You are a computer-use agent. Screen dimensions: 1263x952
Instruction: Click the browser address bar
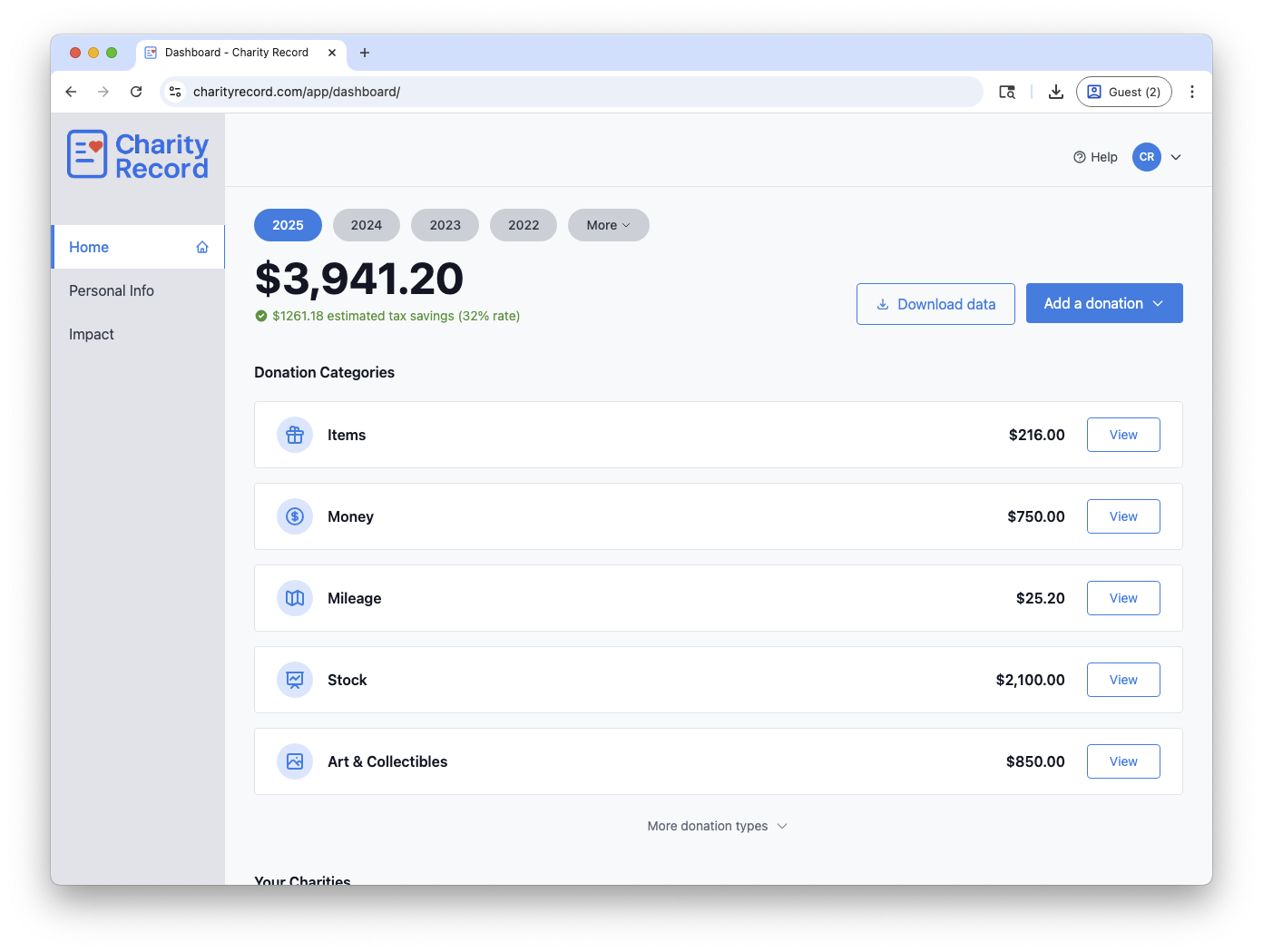[x=570, y=92]
